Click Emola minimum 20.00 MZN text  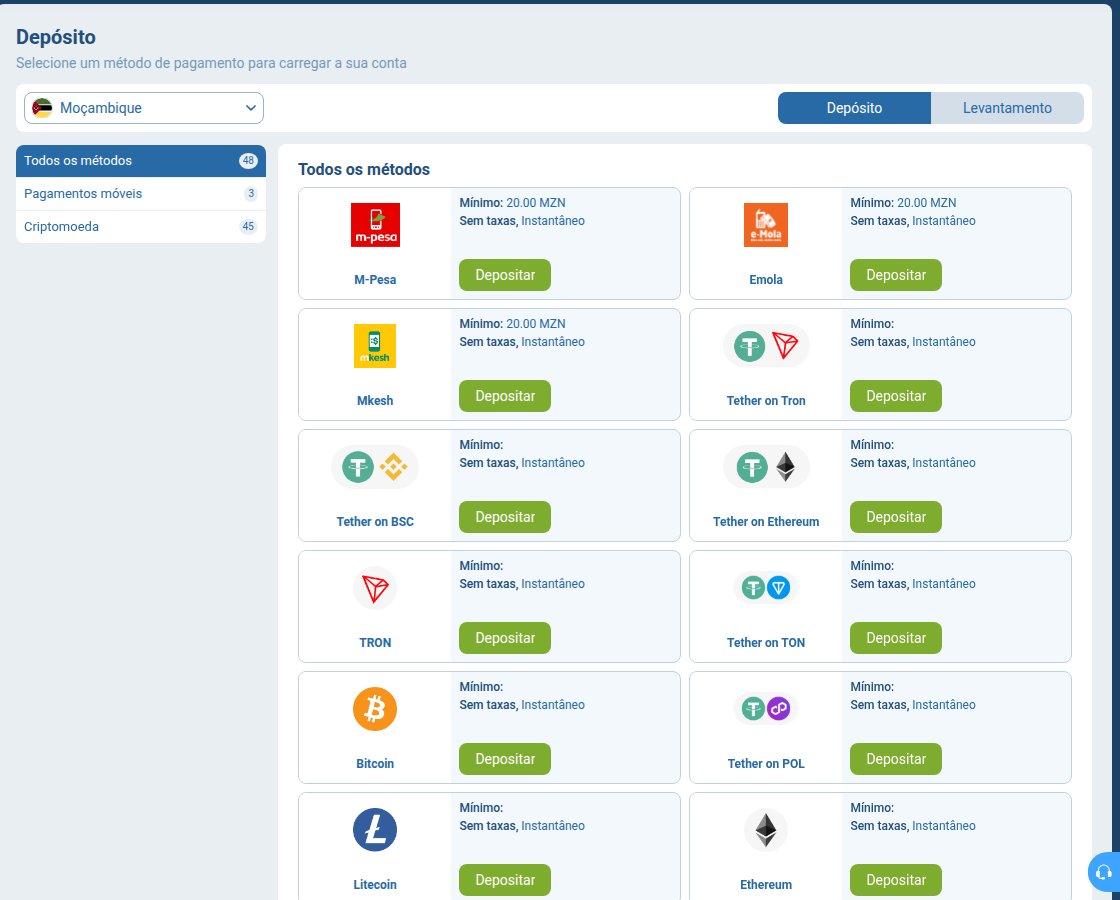[x=903, y=203]
